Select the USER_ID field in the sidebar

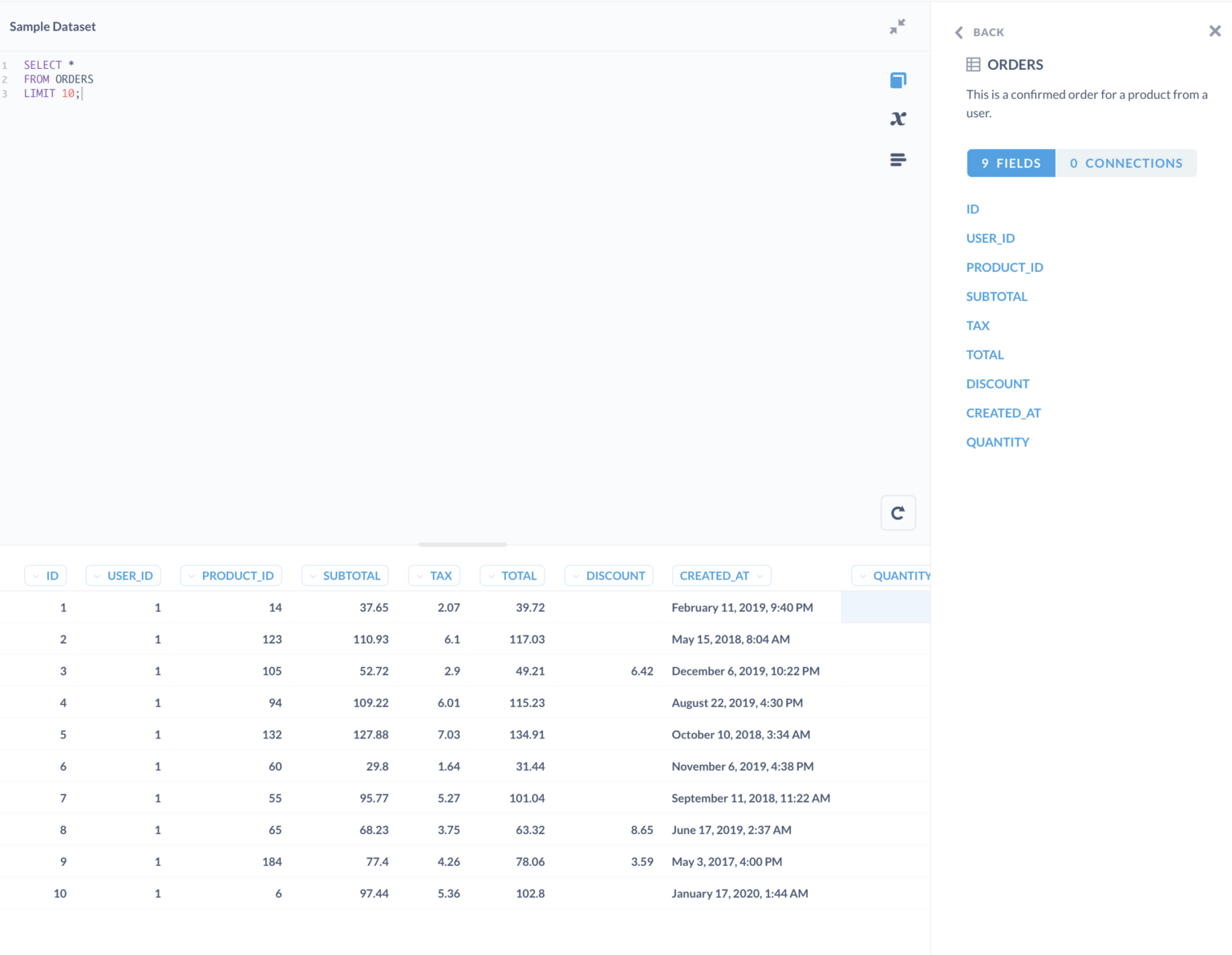[x=990, y=238]
